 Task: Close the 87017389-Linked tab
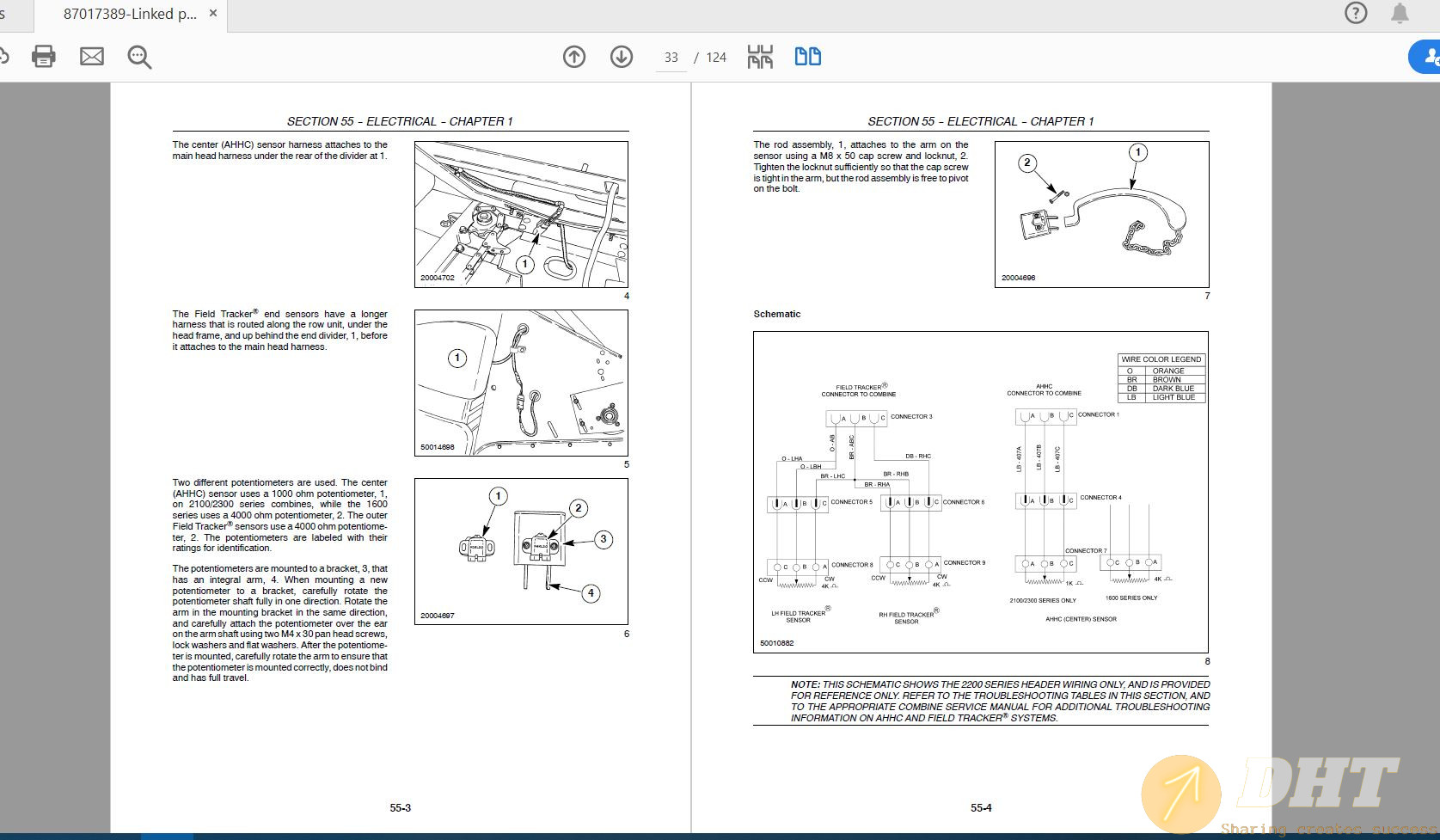[213, 14]
